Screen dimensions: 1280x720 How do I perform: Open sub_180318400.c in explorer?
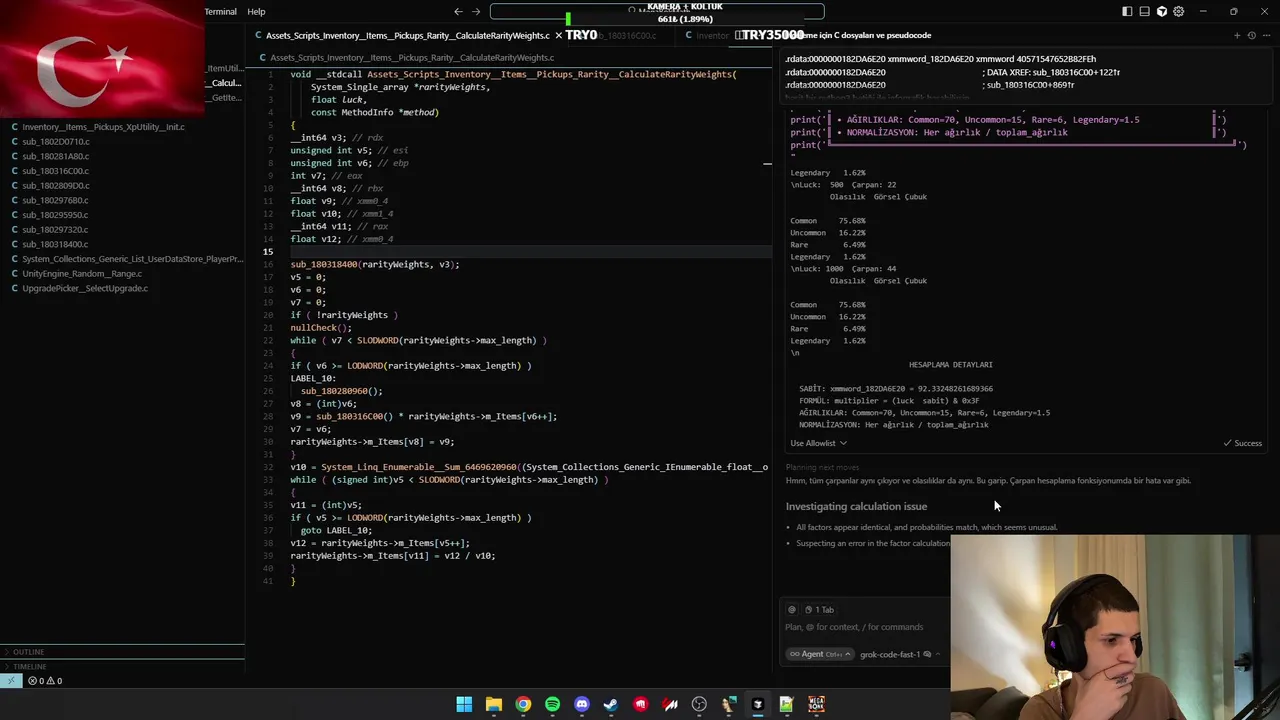click(x=56, y=244)
